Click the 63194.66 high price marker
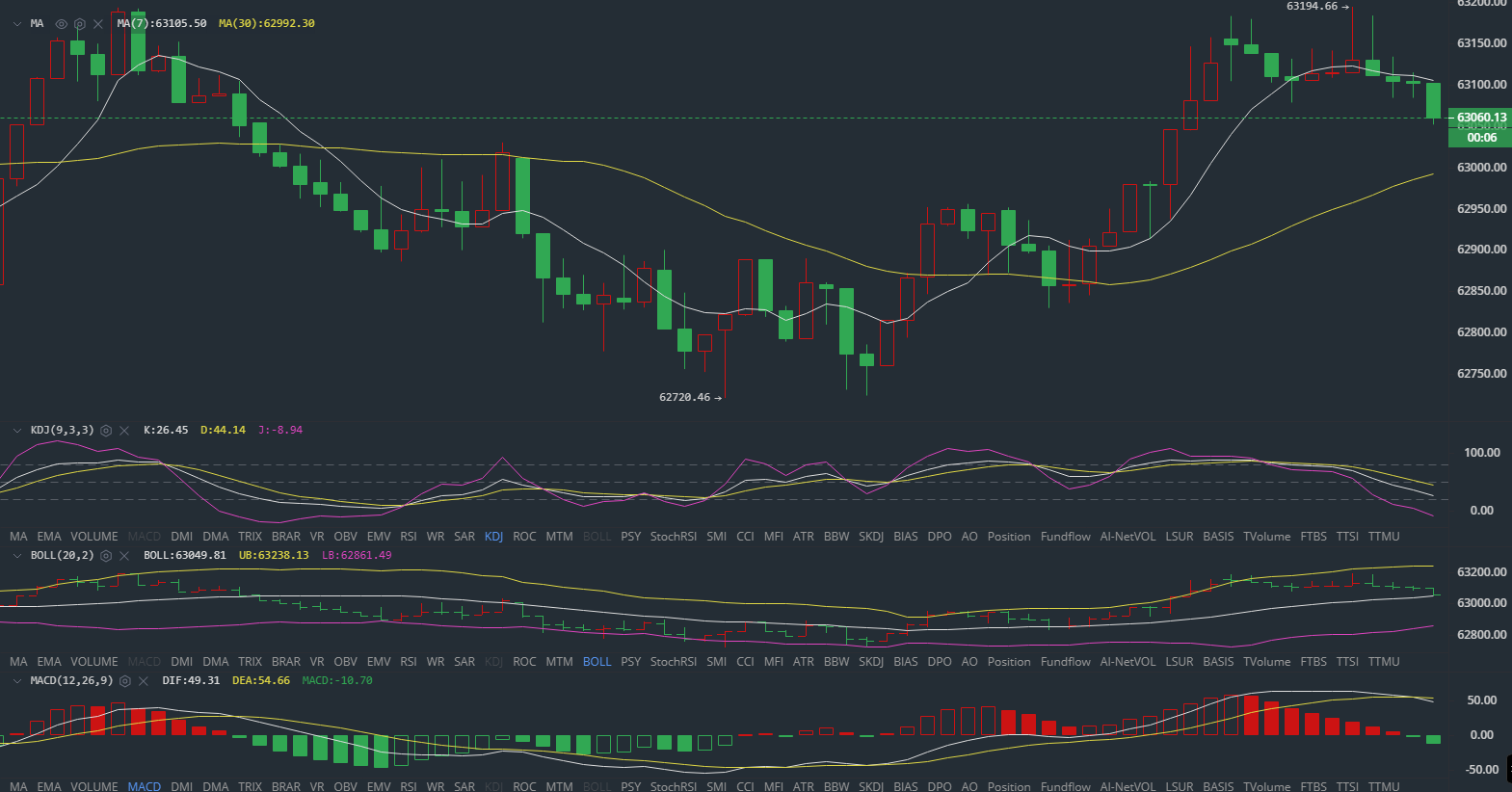 click(1318, 7)
